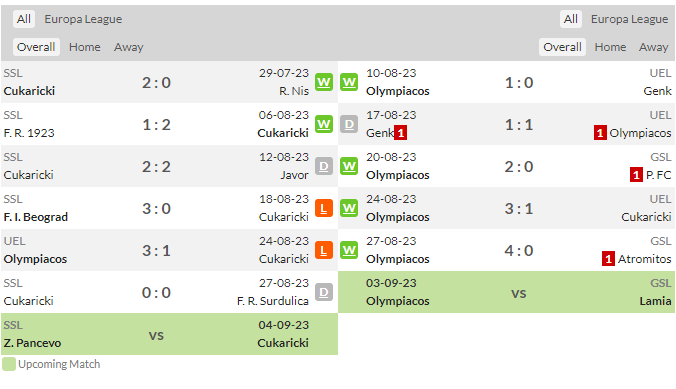Viewport: 676px width, 389px height.
Task: Click the red card icon beside Atromitos
Action: click(x=608, y=259)
